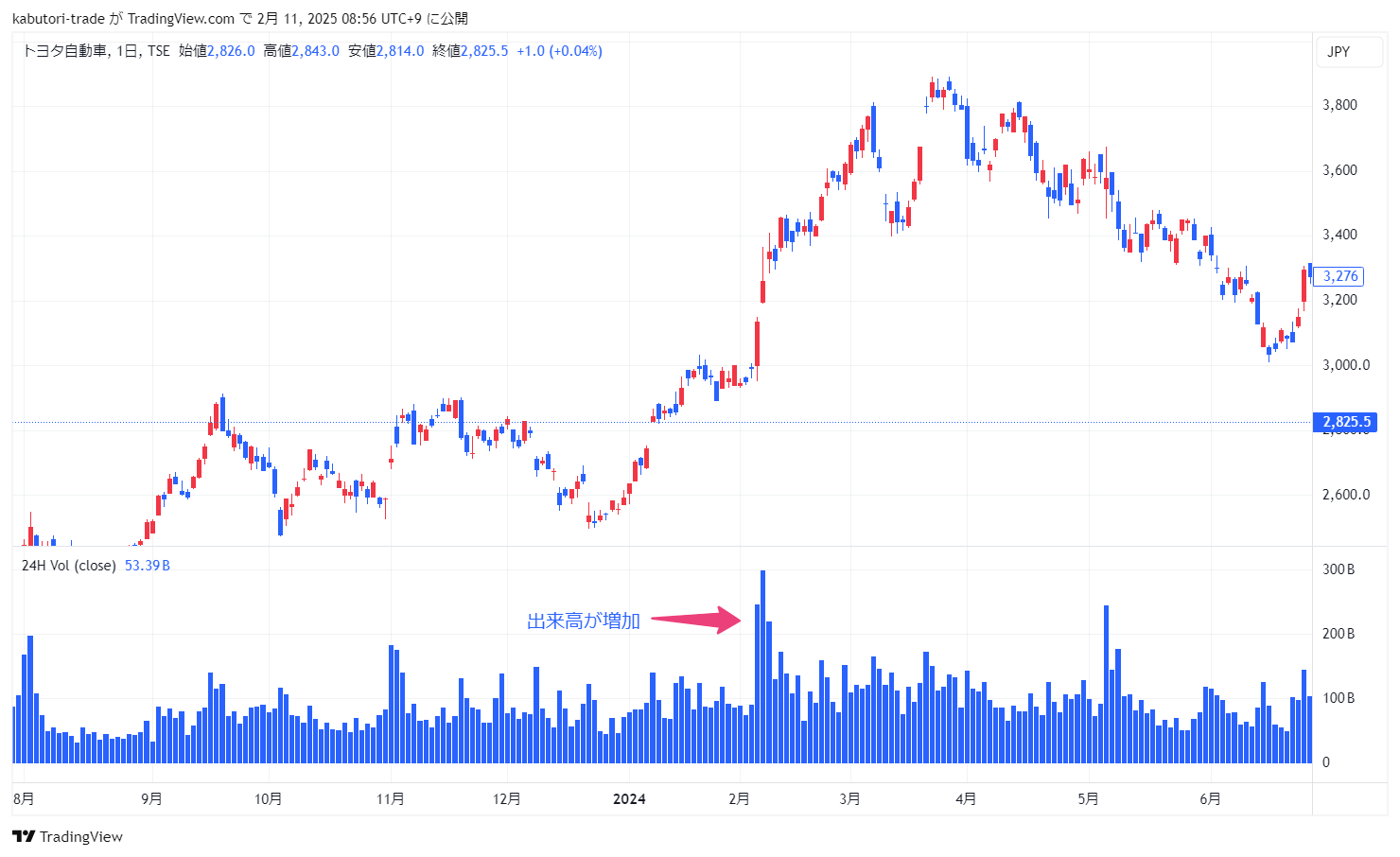Click the 3,800 price axis label
Screen dimensions: 1400x857
tap(1339, 105)
